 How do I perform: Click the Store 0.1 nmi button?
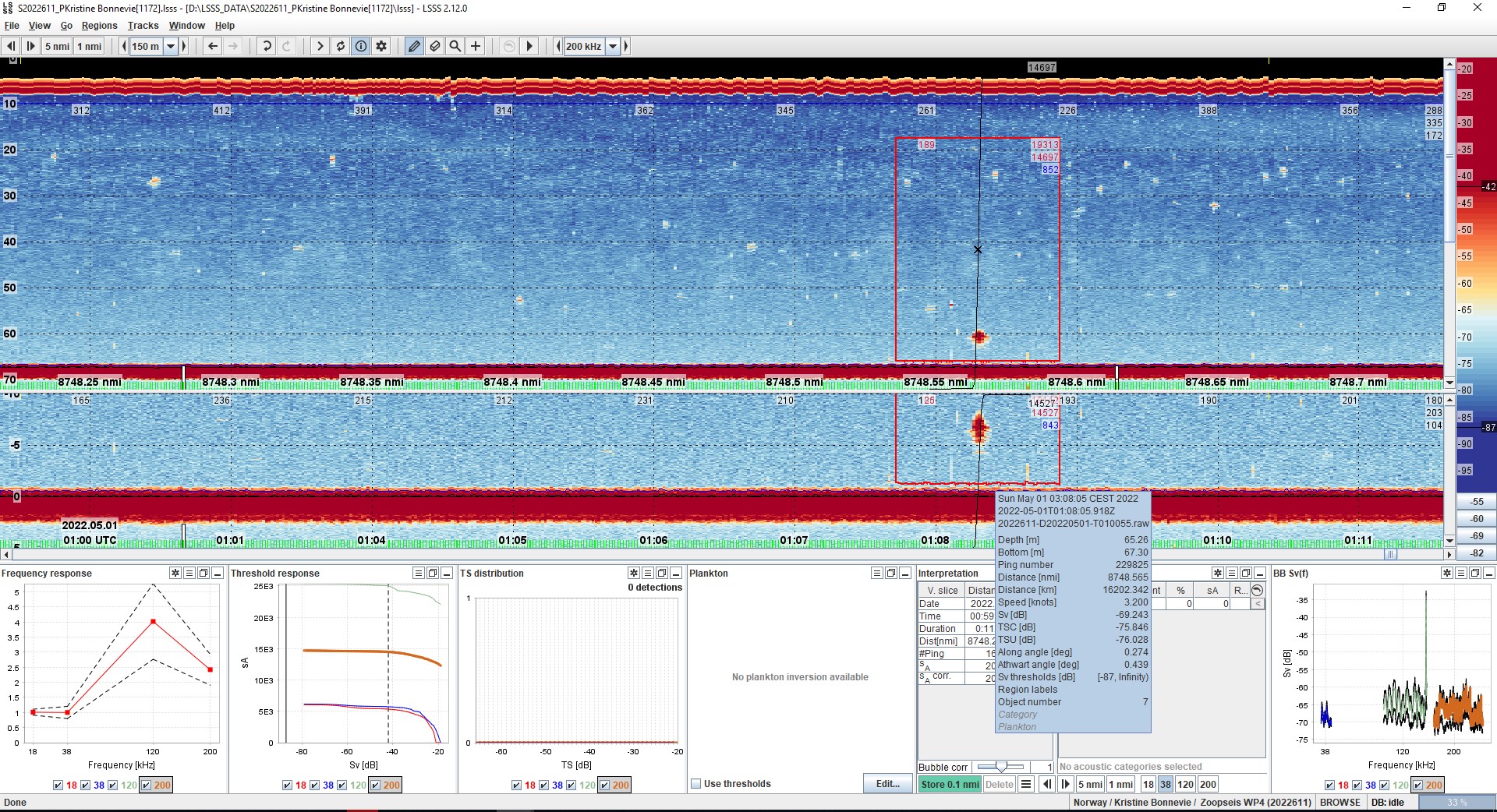950,785
